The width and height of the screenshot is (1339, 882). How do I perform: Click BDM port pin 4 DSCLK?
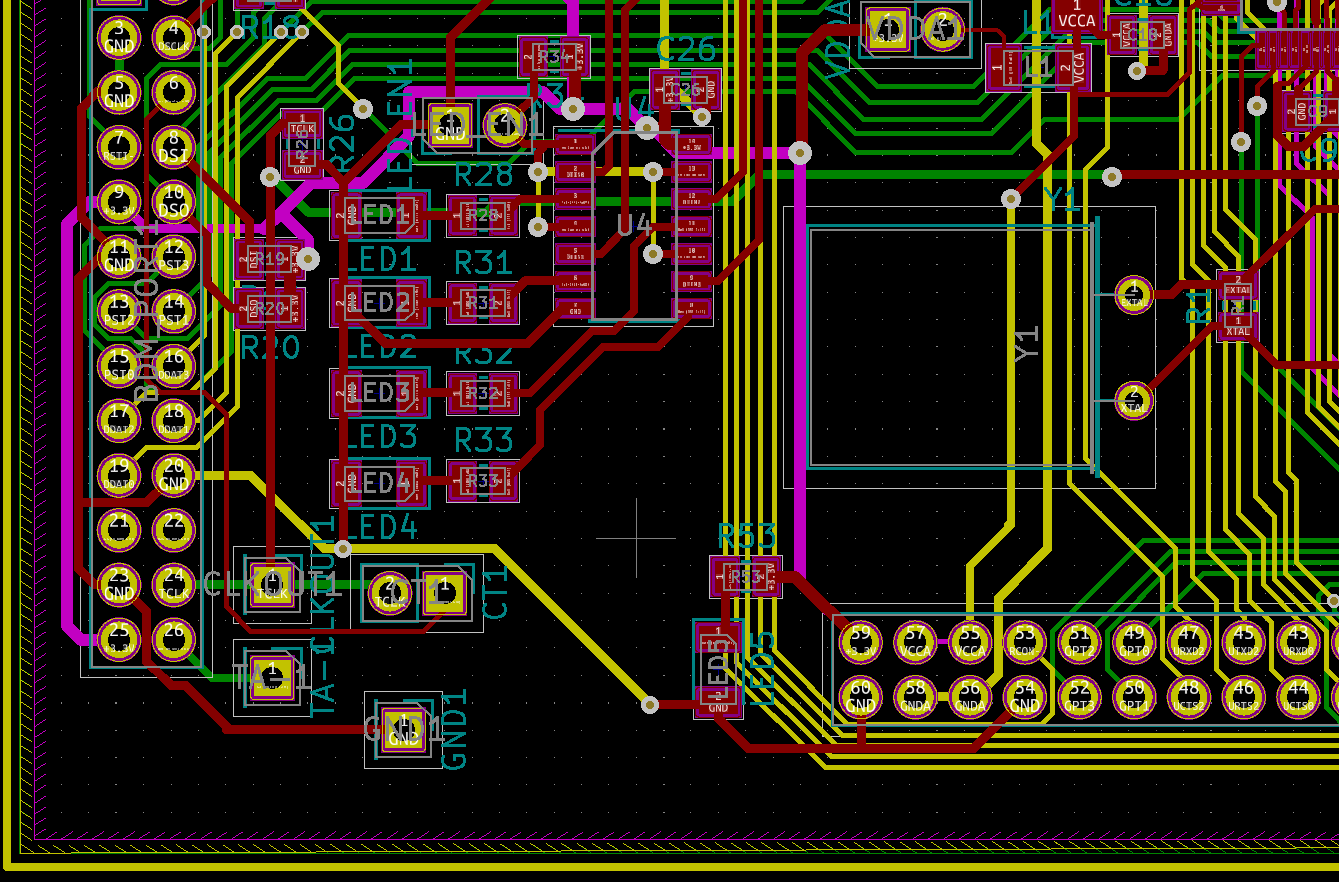point(174,37)
